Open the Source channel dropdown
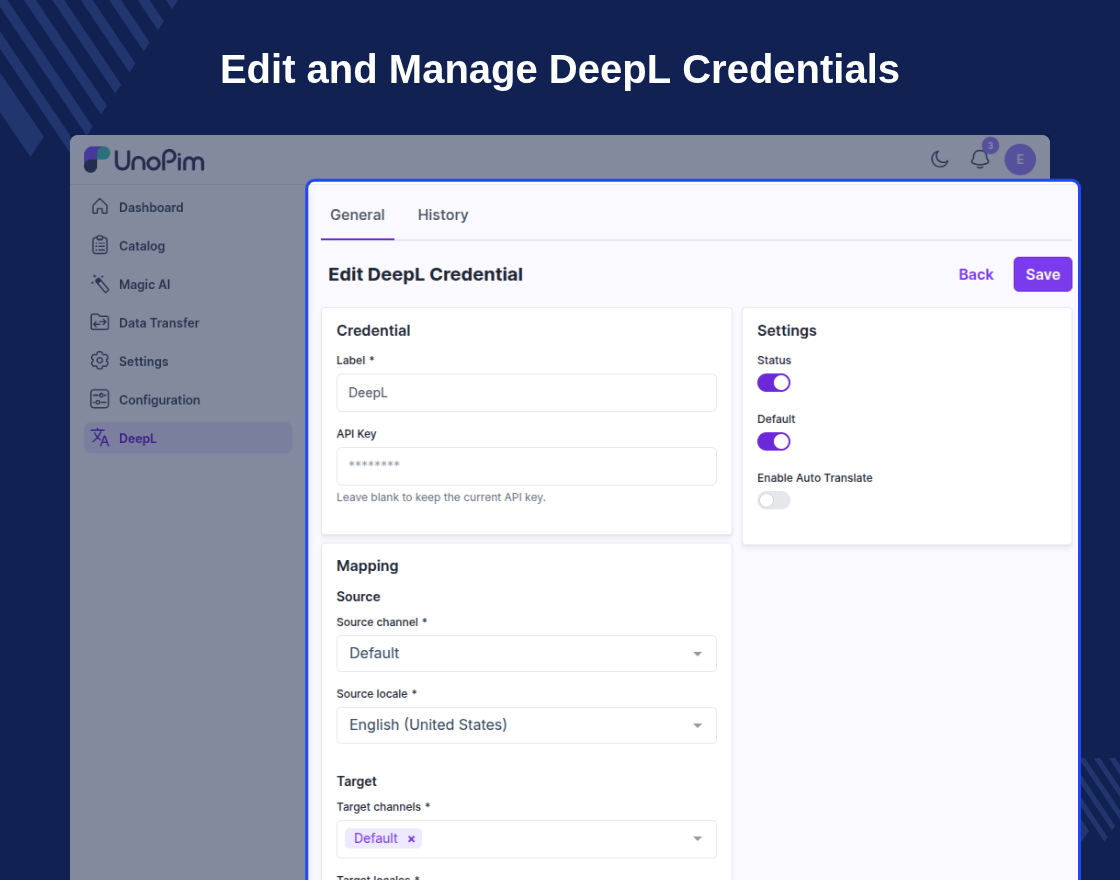Image resolution: width=1120 pixels, height=880 pixels. click(x=526, y=654)
